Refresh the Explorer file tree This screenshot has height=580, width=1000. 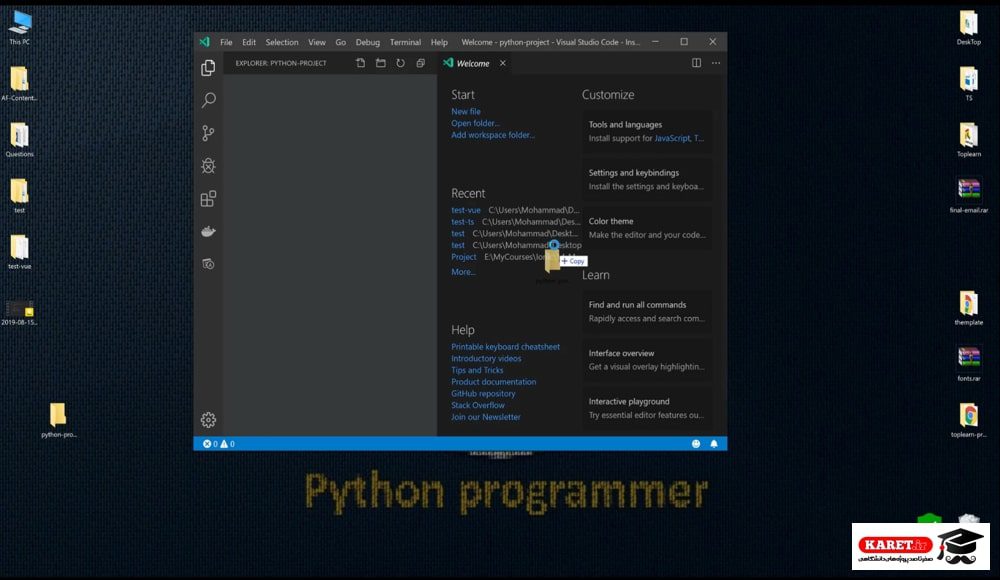coord(401,63)
